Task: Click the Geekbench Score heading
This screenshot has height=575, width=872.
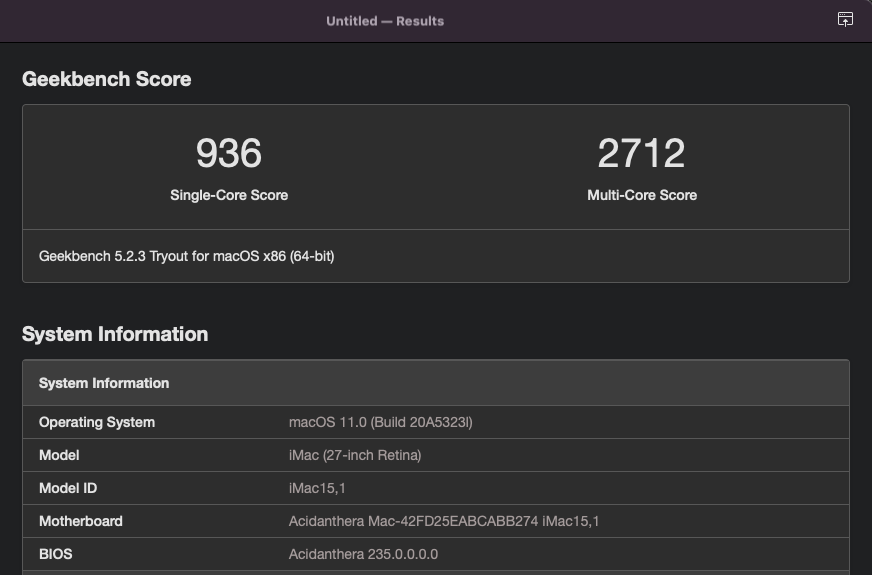Action: click(106, 79)
